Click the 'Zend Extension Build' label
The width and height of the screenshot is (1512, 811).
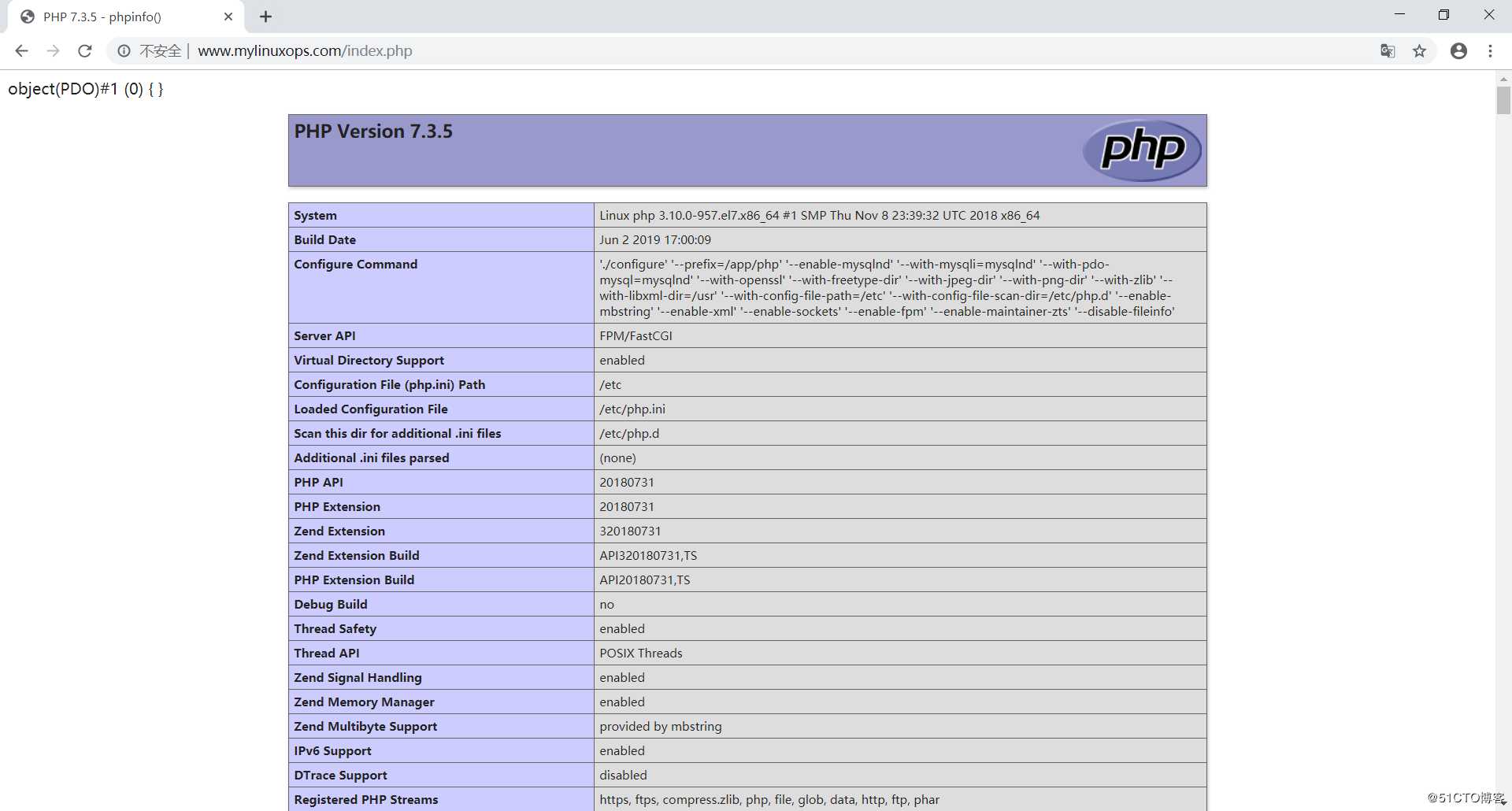coord(356,556)
